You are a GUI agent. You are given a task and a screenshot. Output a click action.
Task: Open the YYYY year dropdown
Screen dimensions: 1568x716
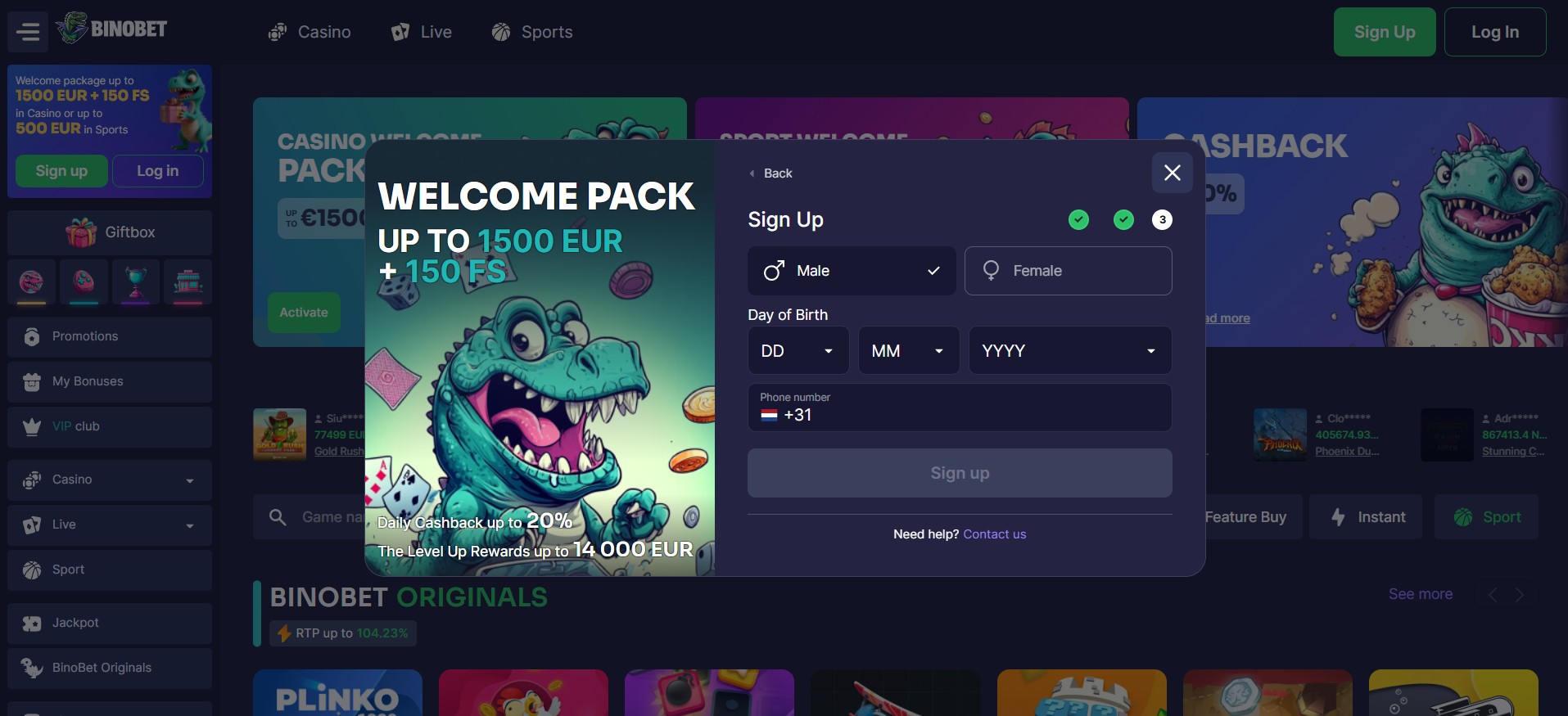(x=1069, y=351)
